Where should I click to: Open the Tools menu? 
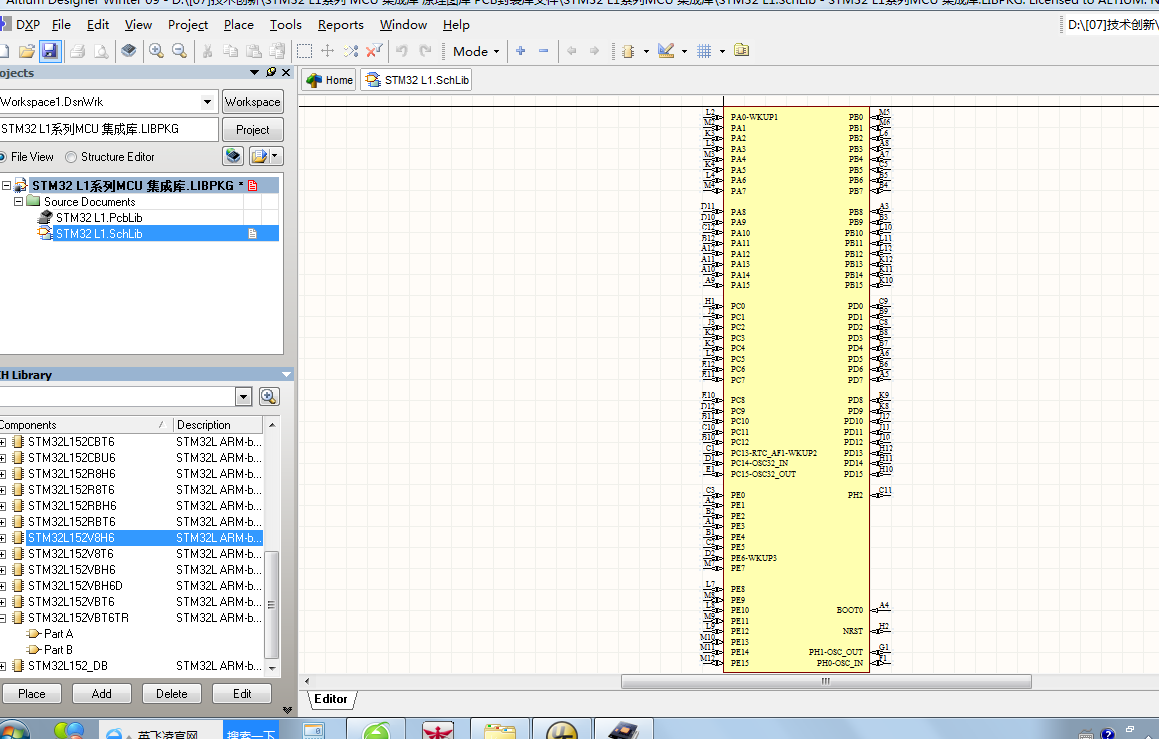[x=285, y=24]
